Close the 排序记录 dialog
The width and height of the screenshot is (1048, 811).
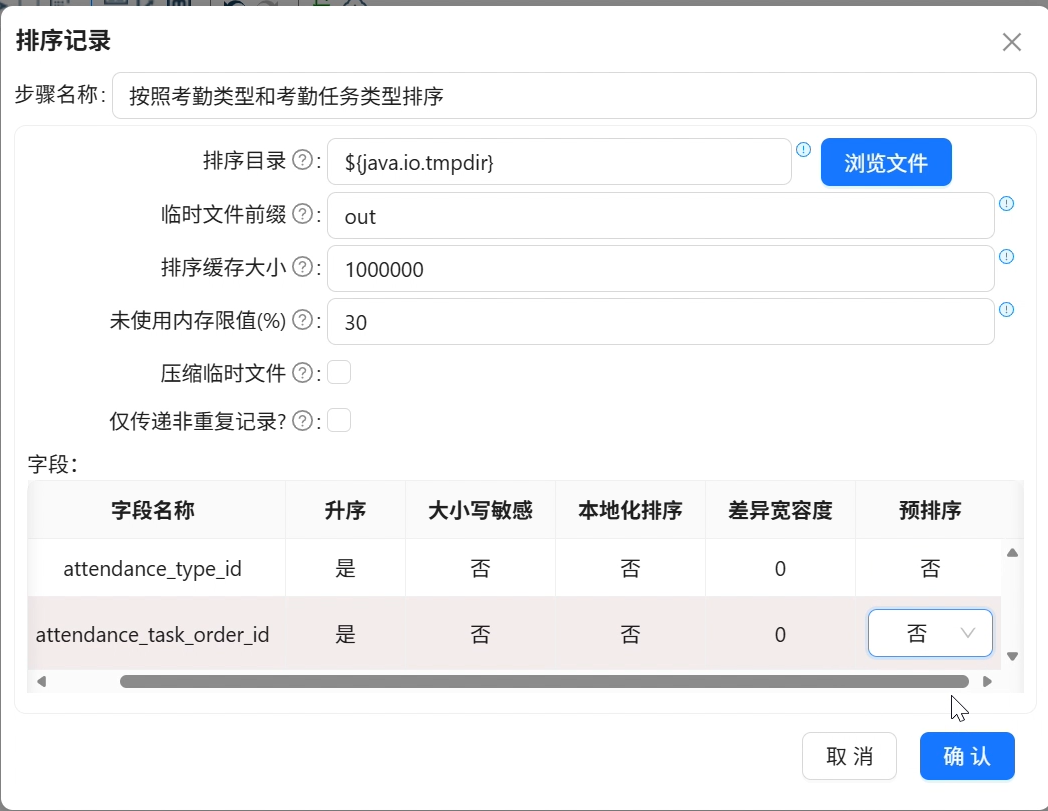pos(1011,42)
